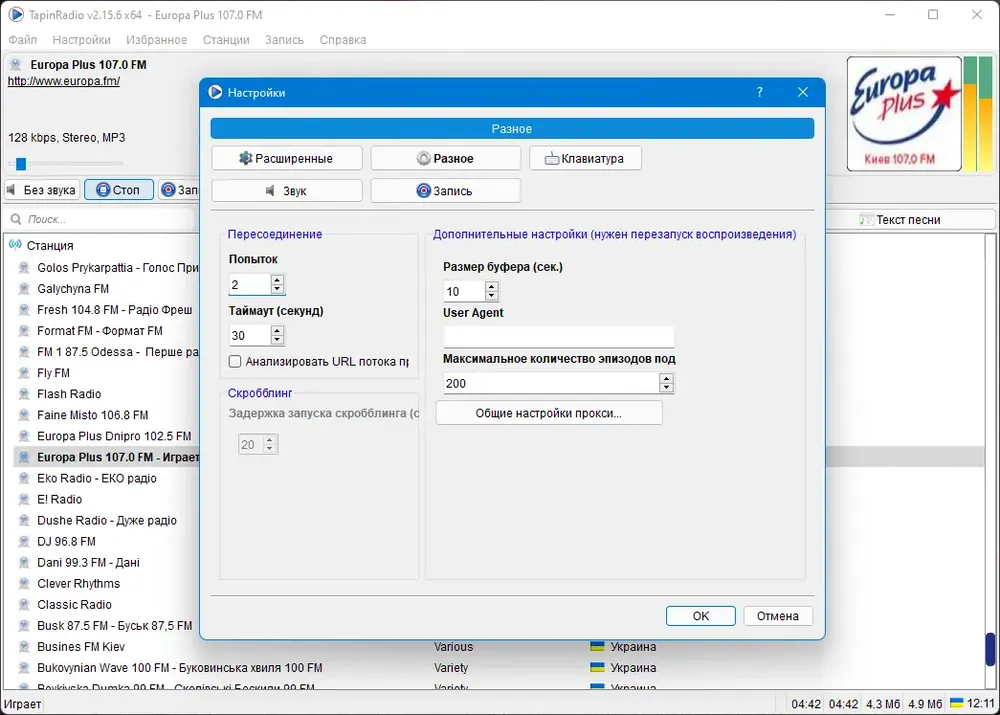Open the Станции menu
This screenshot has width=1000, height=715.
click(x=226, y=40)
